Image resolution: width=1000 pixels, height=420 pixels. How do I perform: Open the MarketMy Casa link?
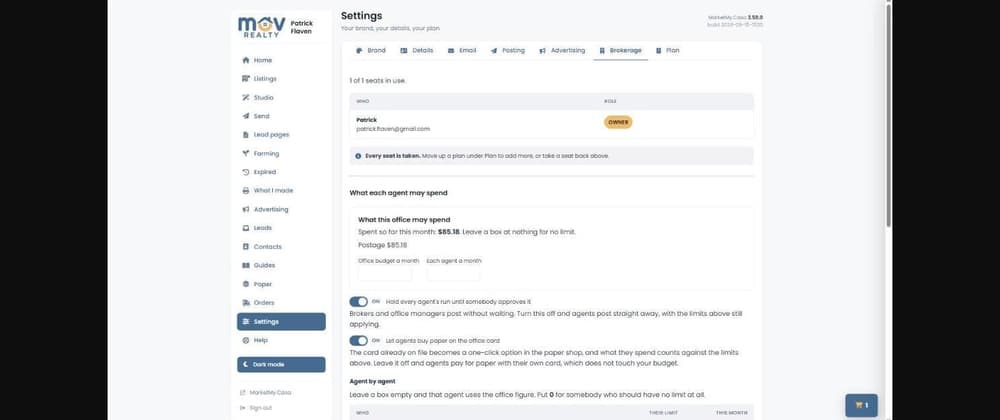point(265,393)
